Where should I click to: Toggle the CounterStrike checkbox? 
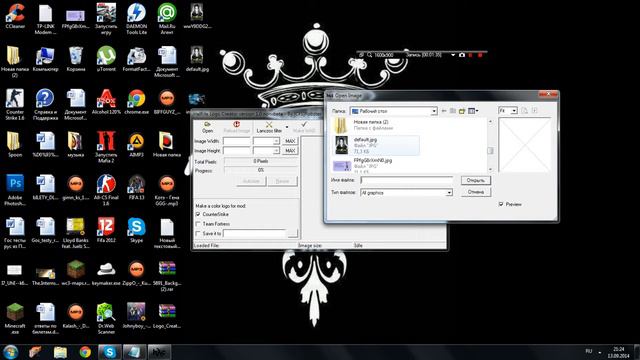pyautogui.click(x=198, y=214)
